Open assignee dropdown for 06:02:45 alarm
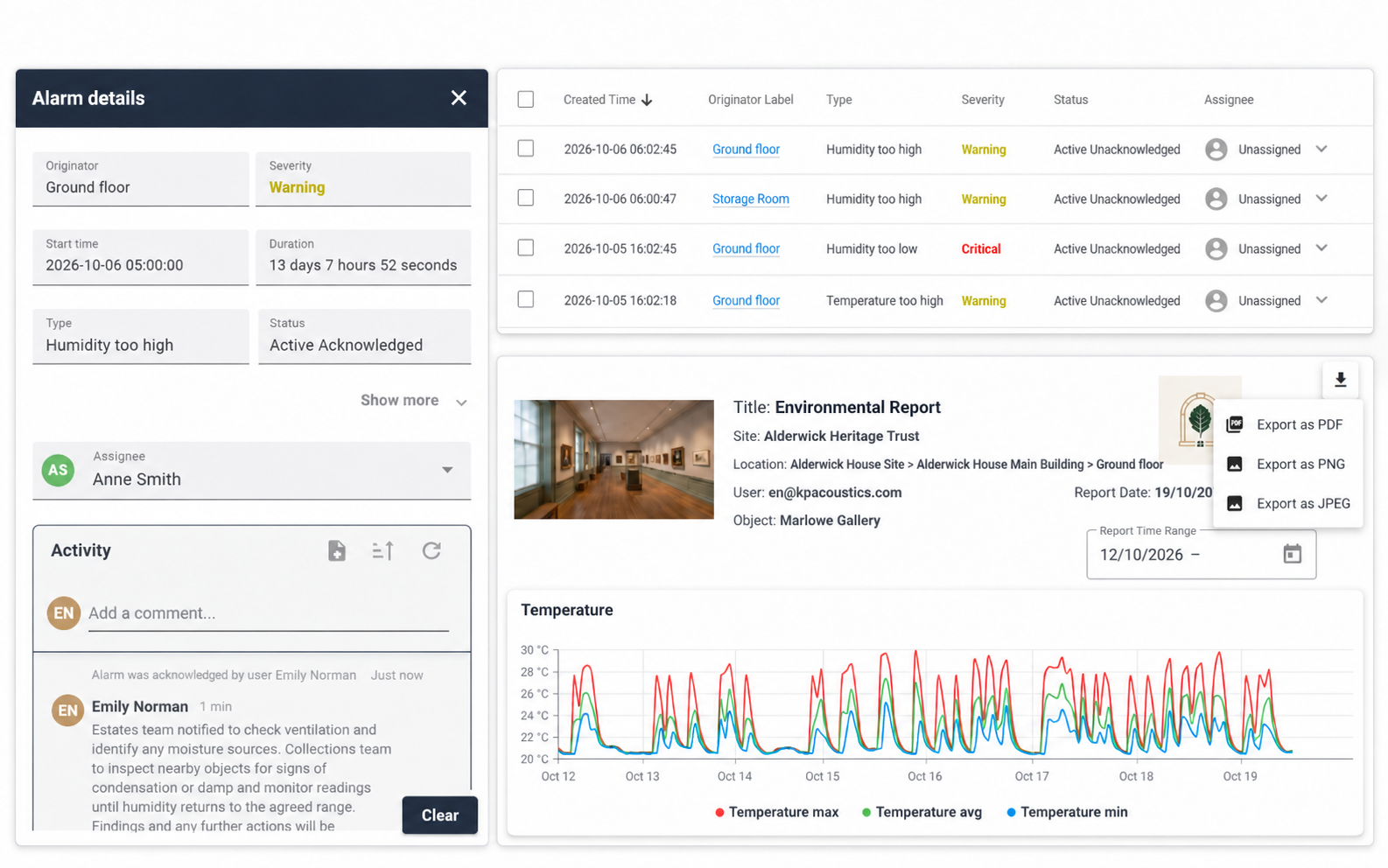The image size is (1388, 868). (1321, 150)
